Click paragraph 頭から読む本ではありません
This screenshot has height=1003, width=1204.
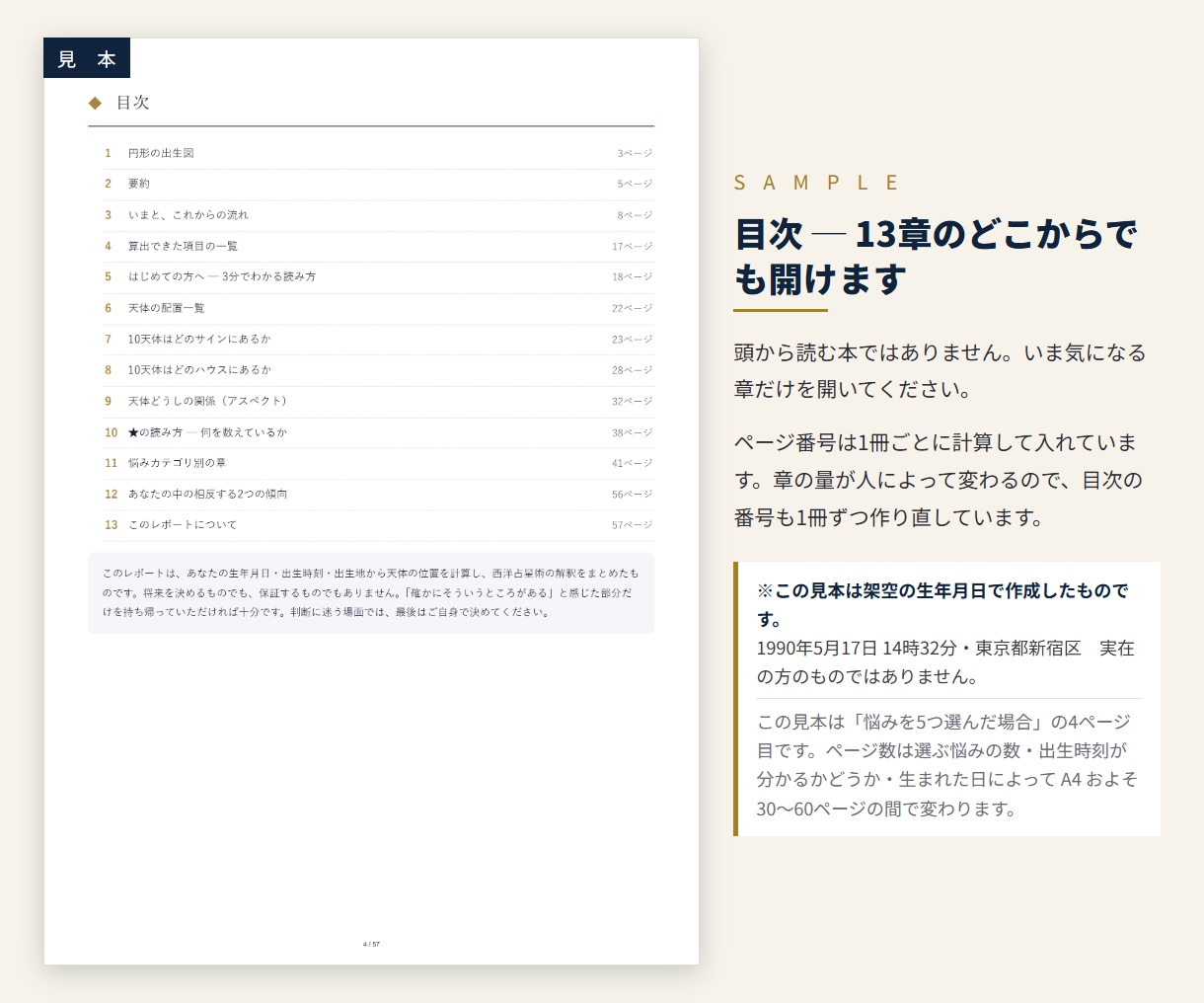click(x=940, y=370)
